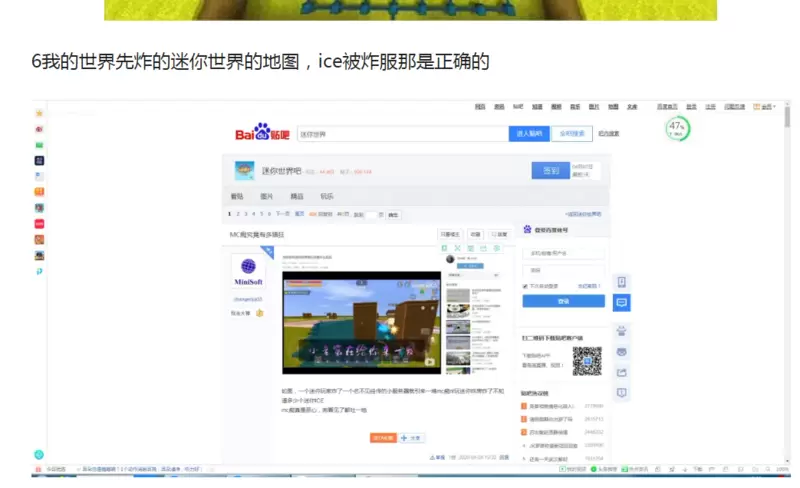Click the 吧内搜索 link
Image resolution: width=800 pixels, height=488 pixels.
tap(609, 134)
